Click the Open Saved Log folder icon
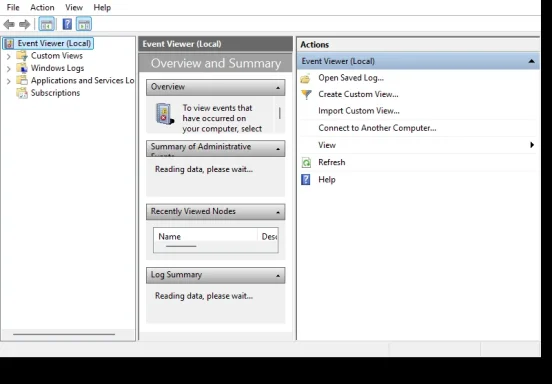The height and width of the screenshot is (384, 552). (306, 78)
